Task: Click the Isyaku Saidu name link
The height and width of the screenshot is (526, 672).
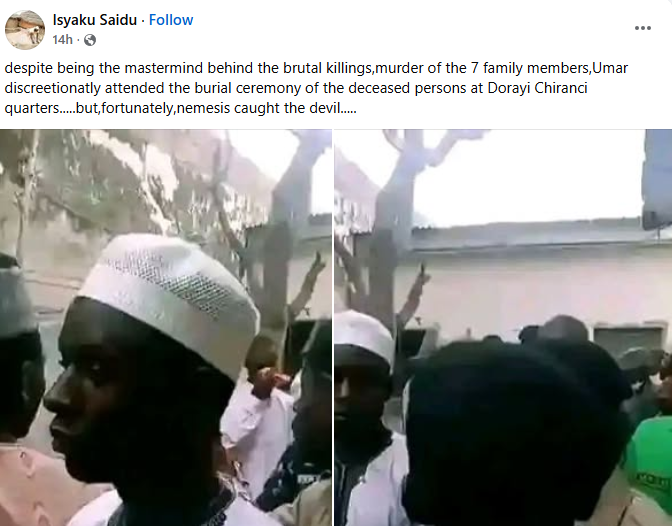Action: point(95,20)
